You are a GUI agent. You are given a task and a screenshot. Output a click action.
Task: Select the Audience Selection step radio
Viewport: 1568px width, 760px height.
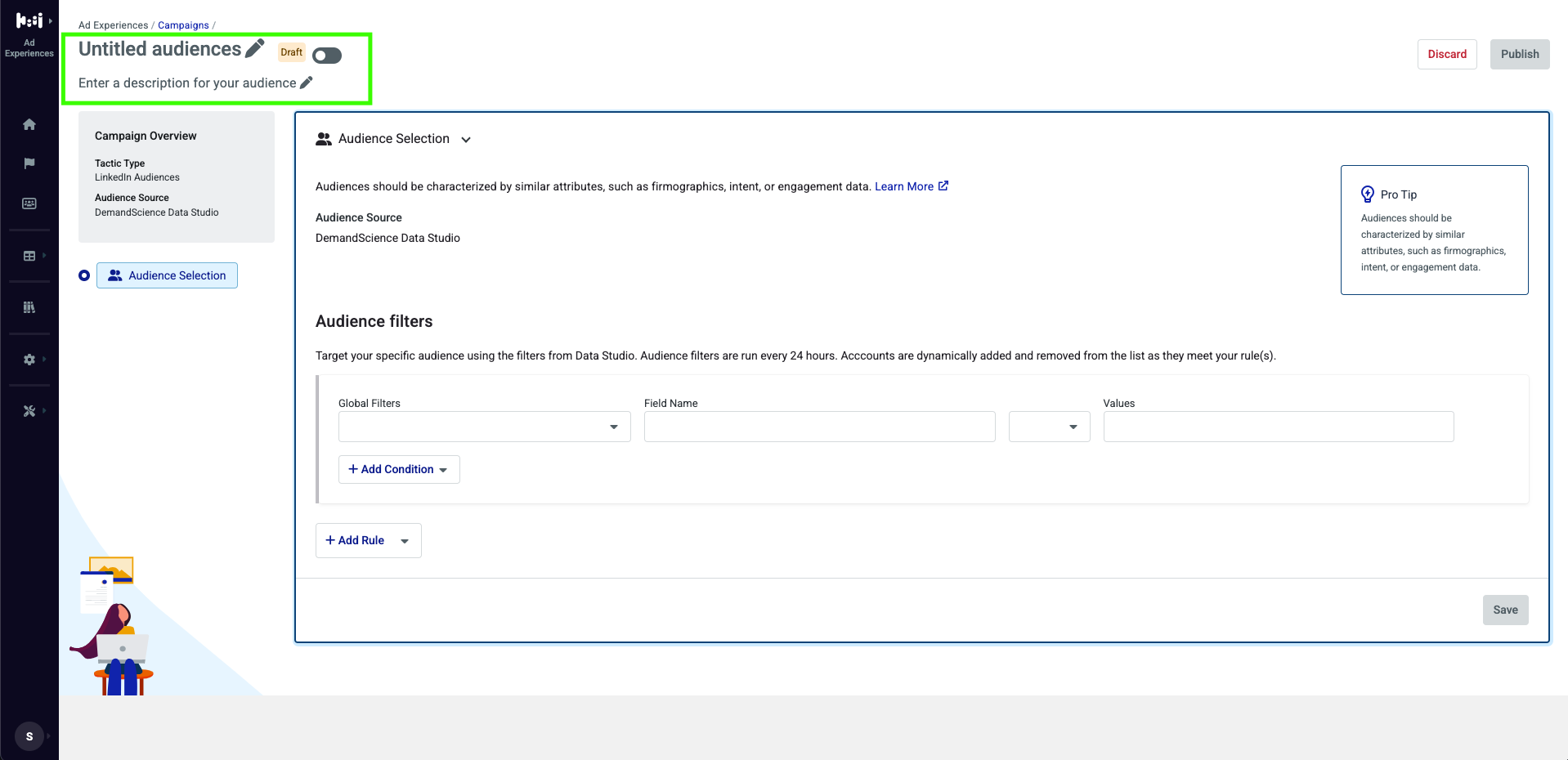pyautogui.click(x=84, y=275)
